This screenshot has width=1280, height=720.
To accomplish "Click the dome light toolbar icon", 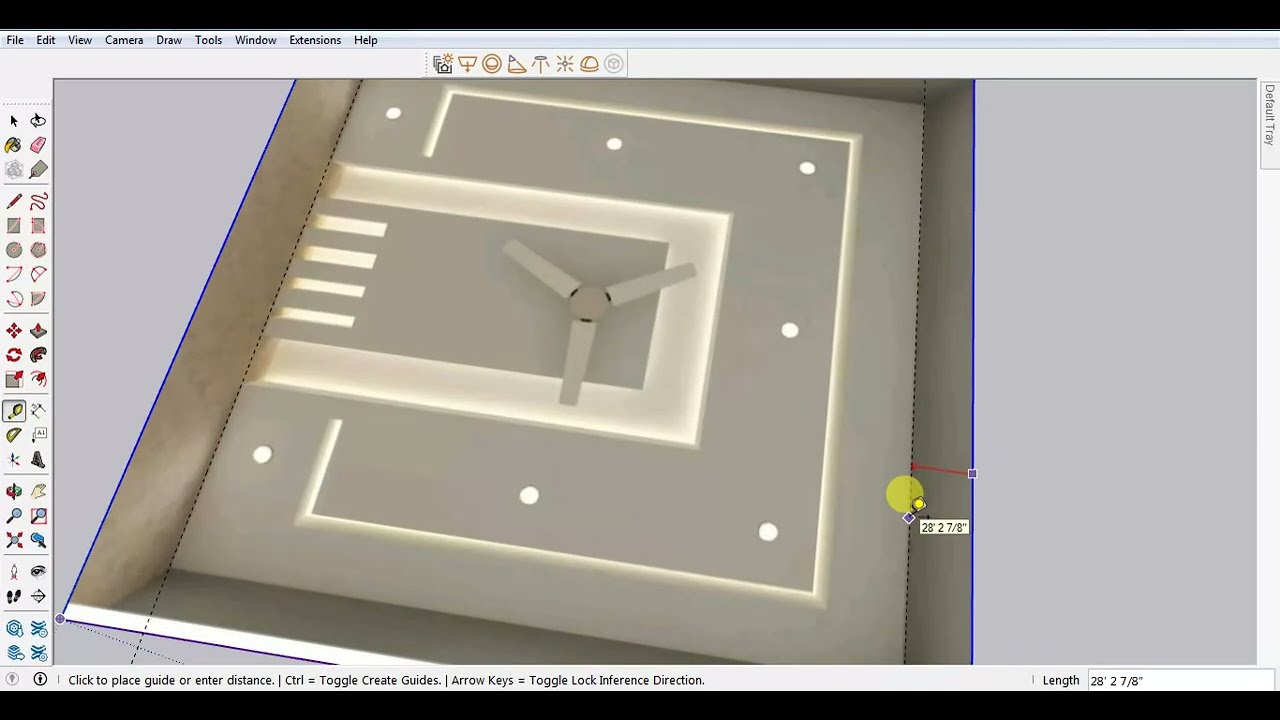I will click(589, 64).
